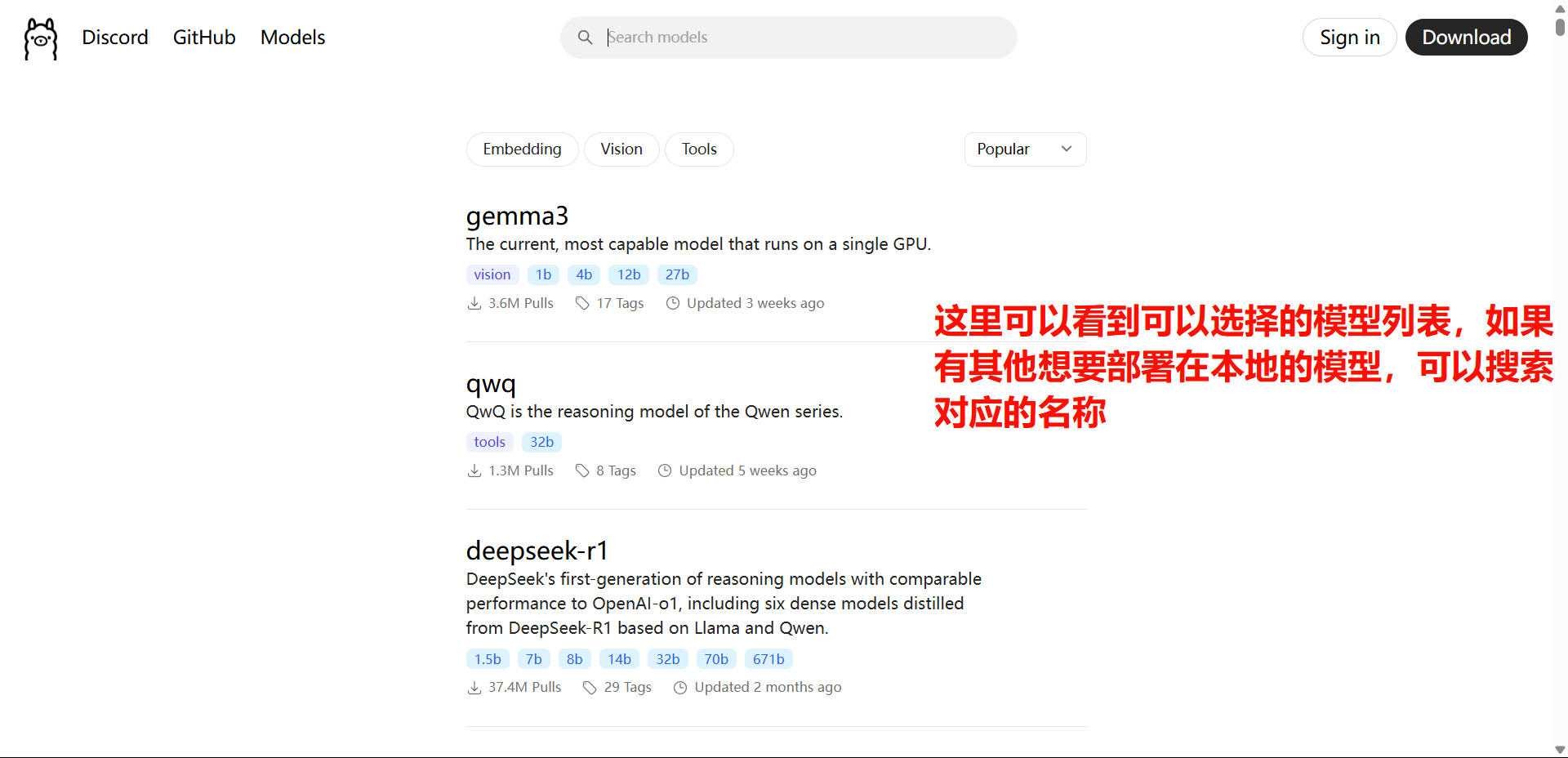Image resolution: width=1568 pixels, height=758 pixels.
Task: Go to the Models page
Action: [292, 38]
